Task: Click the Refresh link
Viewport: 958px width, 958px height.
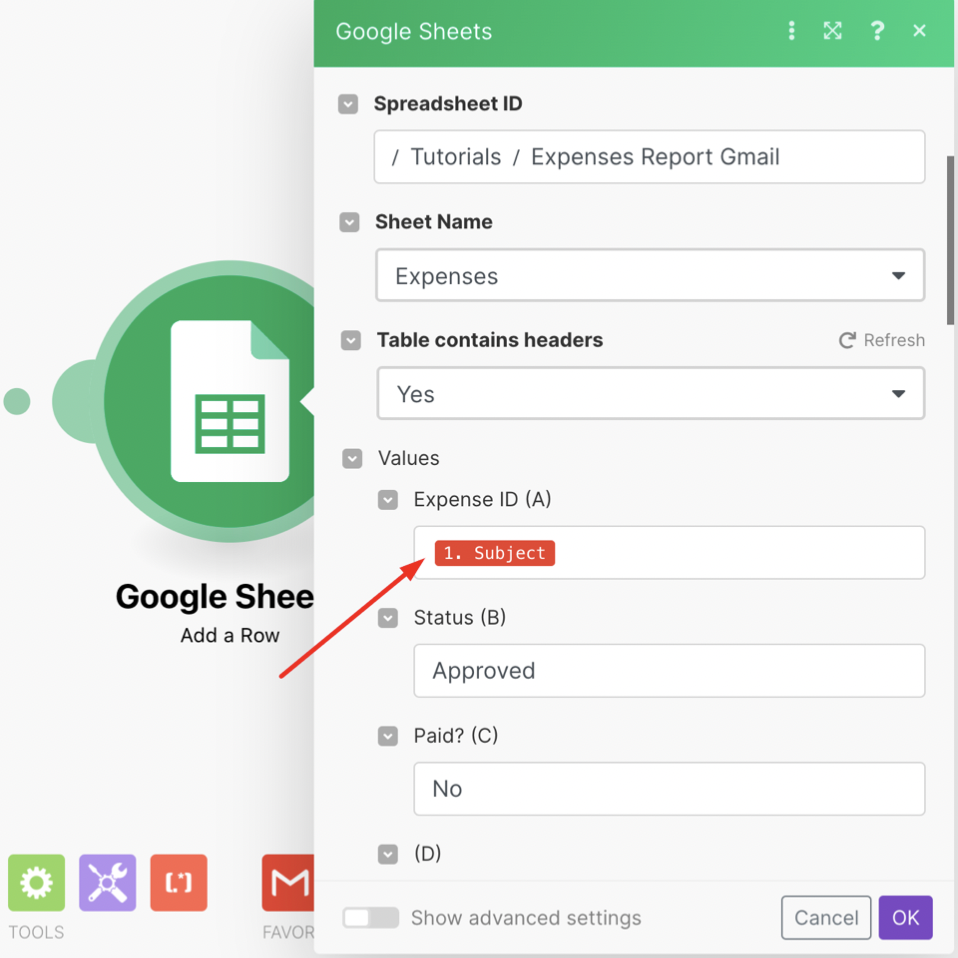Action: (x=882, y=340)
